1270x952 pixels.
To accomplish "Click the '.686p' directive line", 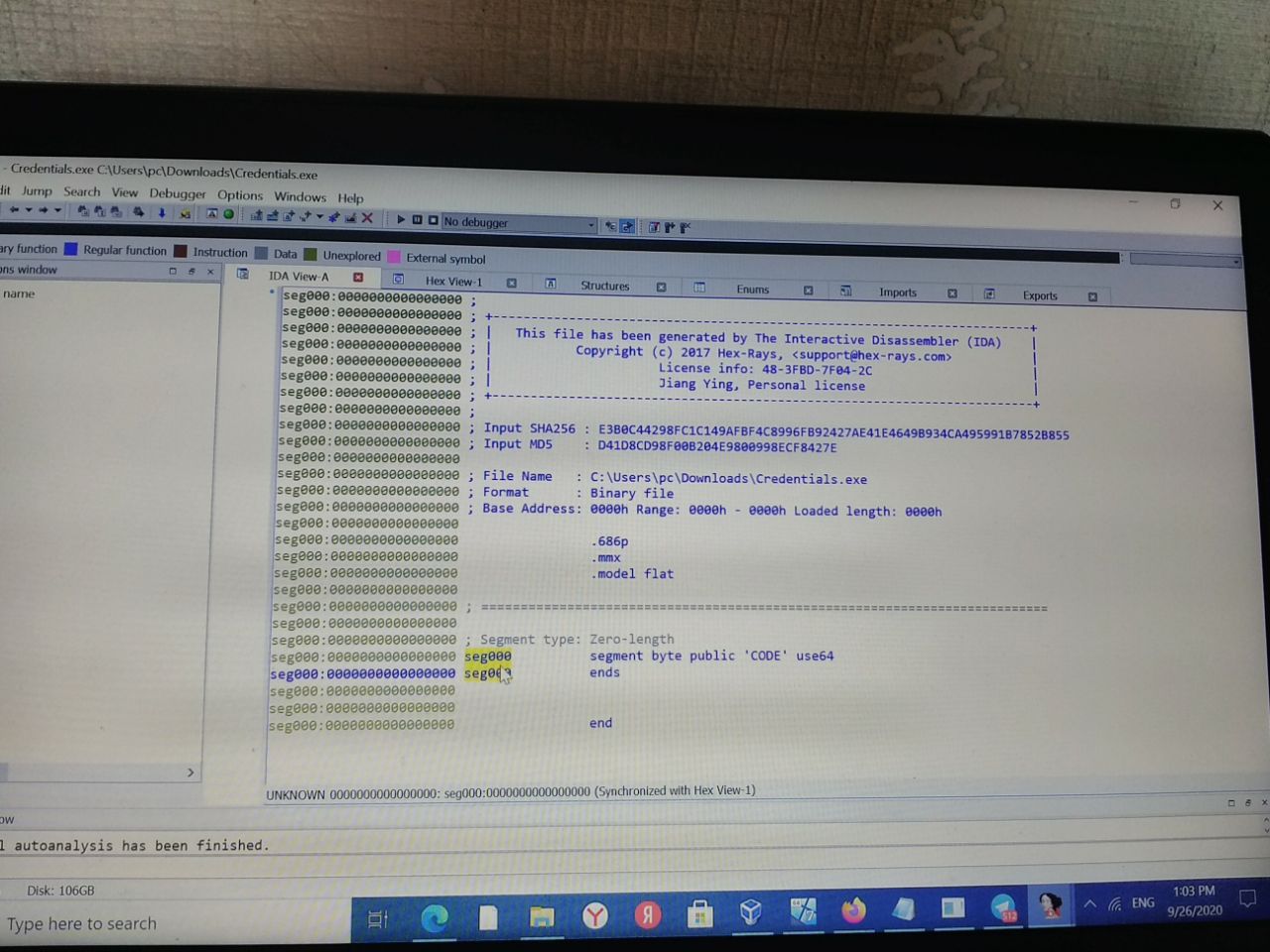I will 610,541.
